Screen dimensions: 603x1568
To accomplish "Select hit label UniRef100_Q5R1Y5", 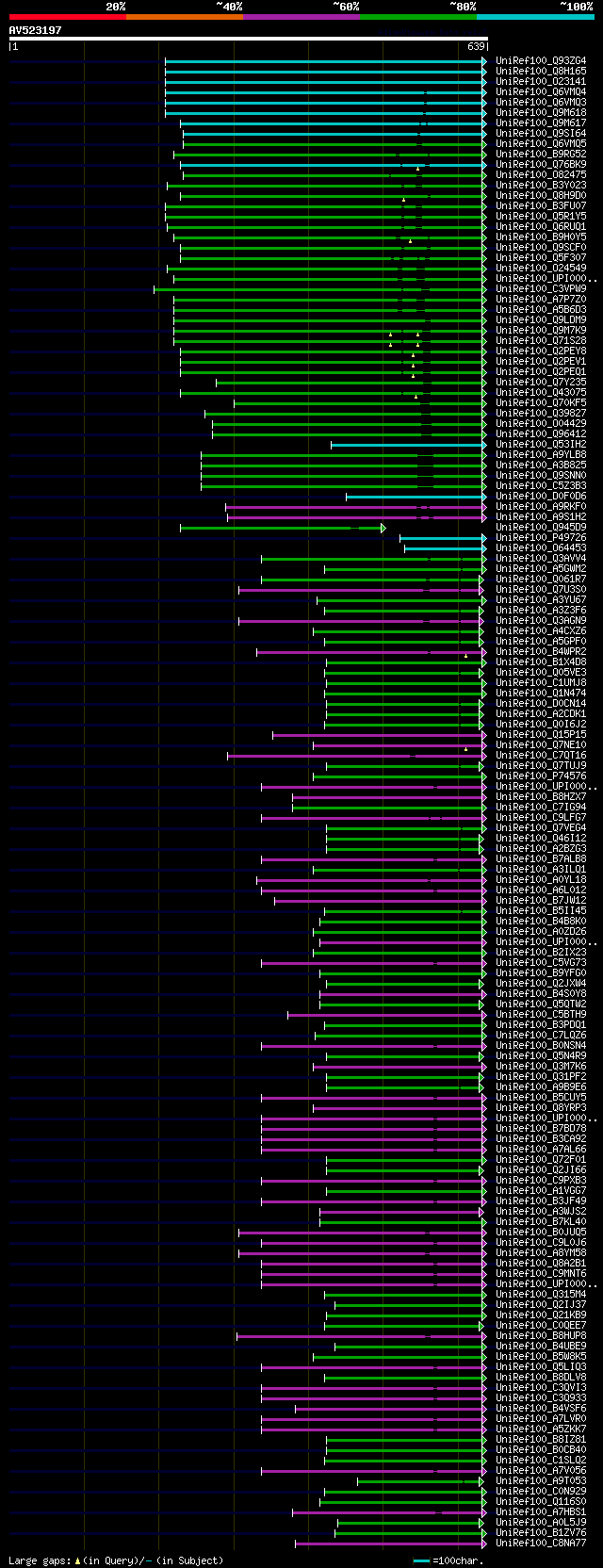I will [541, 217].
